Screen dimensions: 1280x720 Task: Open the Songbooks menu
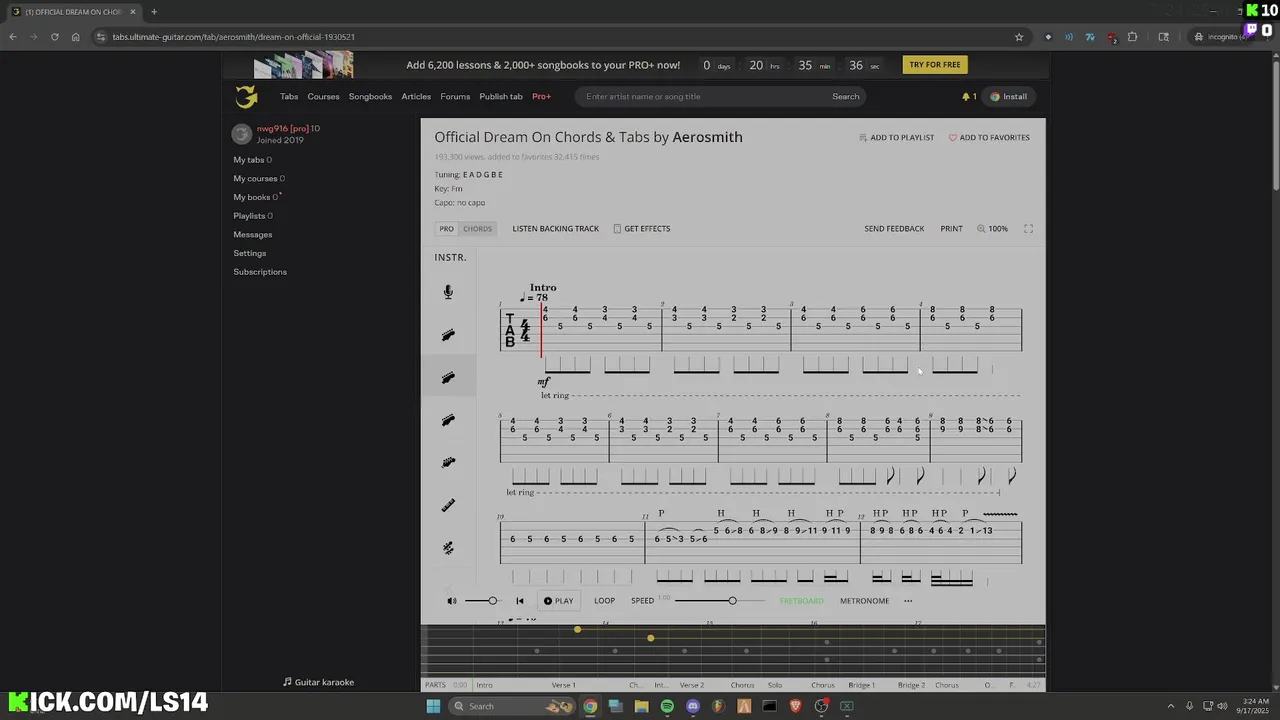370,97
